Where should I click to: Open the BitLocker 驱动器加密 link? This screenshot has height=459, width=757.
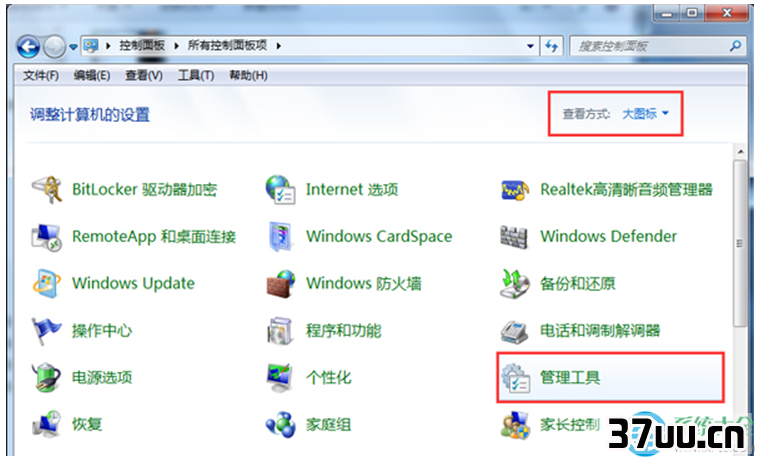tap(144, 190)
